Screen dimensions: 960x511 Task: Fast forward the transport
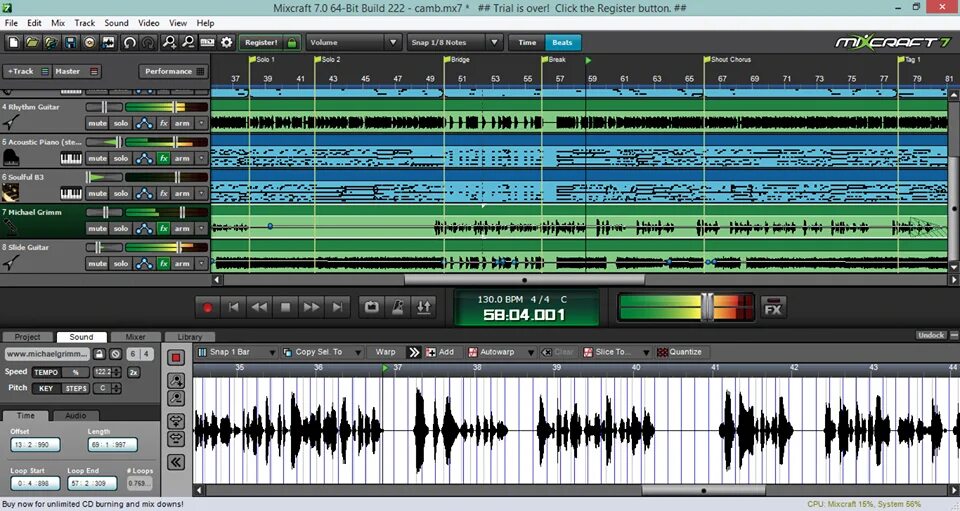coord(311,307)
